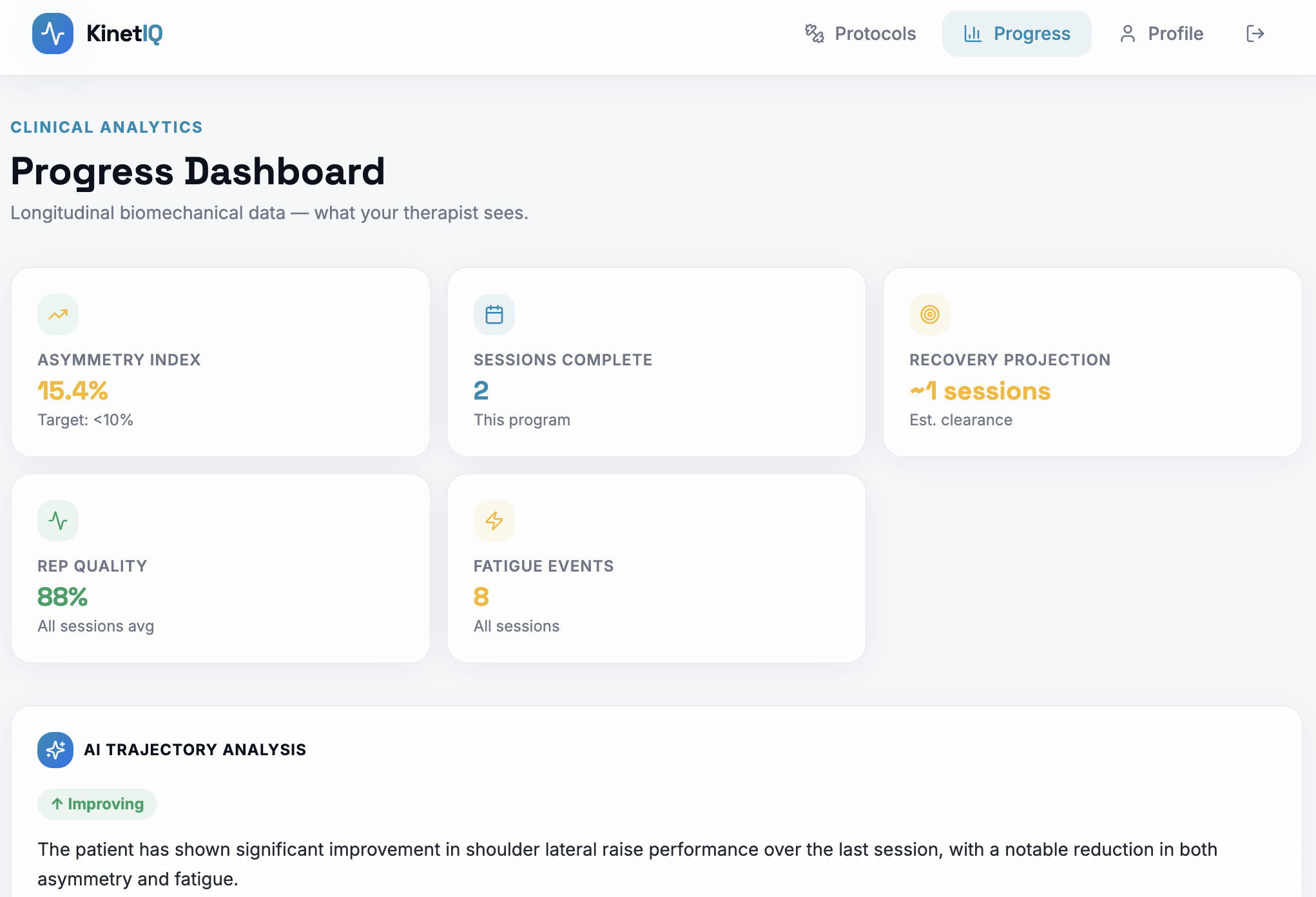
Task: Go to the Profile page
Action: click(x=1161, y=34)
